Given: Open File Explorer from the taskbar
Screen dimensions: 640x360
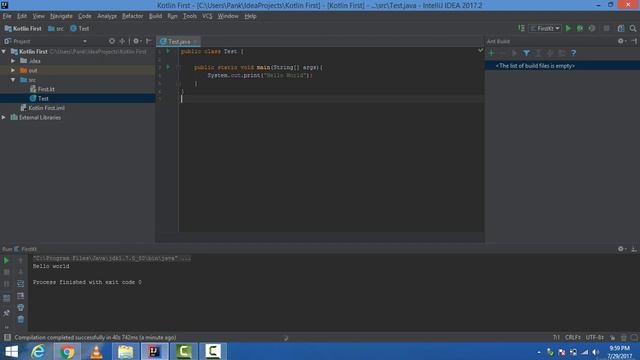Looking at the screenshot, I should click(x=126, y=351).
